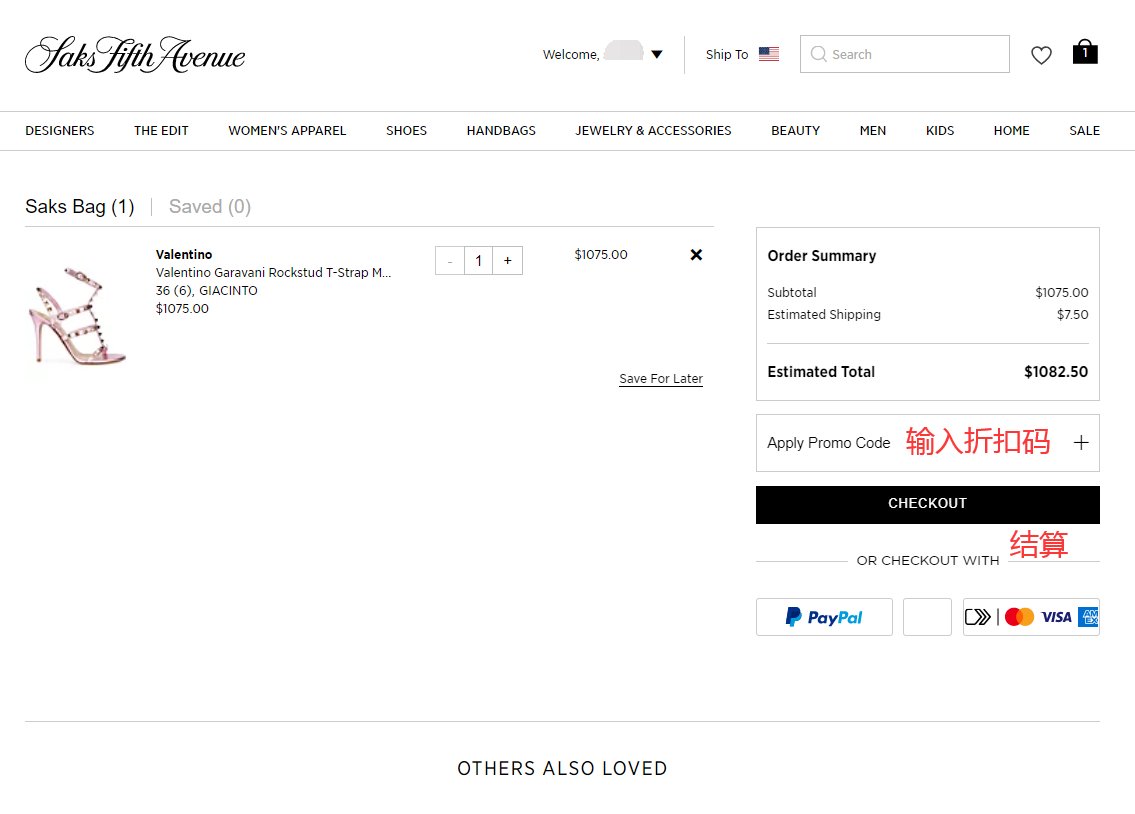Click the black CHECKOUT button

927,504
